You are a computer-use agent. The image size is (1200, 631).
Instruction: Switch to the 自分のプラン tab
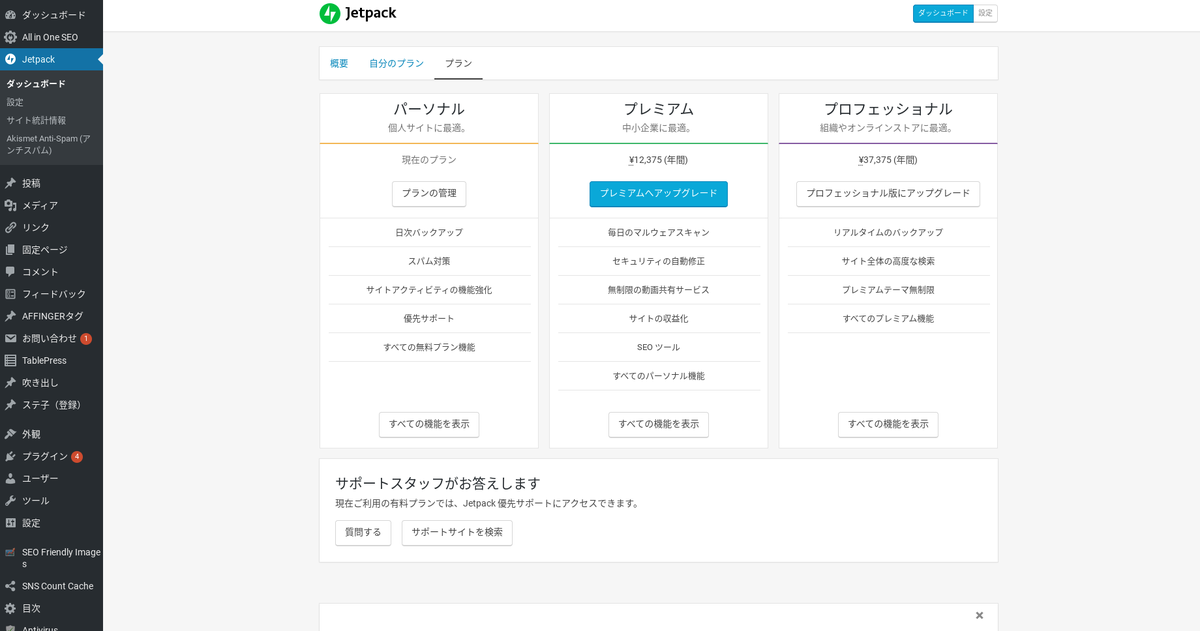[x=396, y=63]
